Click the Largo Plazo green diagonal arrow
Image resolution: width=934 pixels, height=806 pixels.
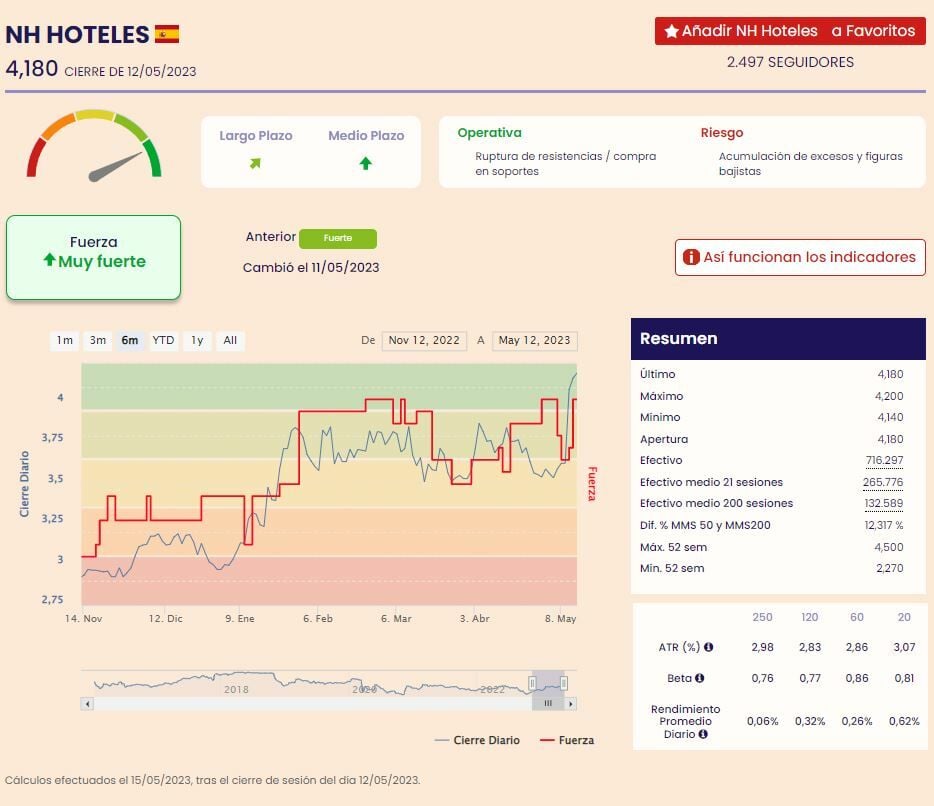click(255, 163)
